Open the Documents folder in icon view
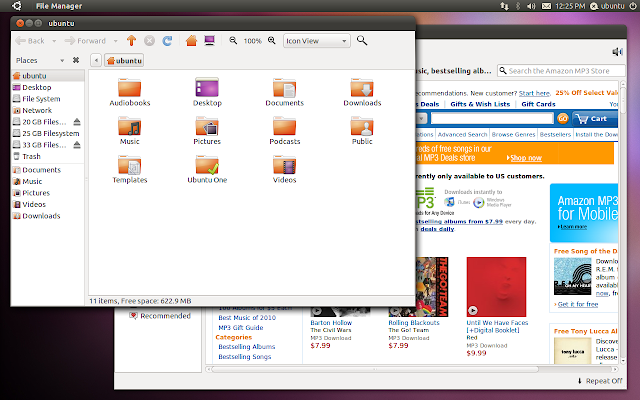The image size is (640, 400). click(284, 87)
